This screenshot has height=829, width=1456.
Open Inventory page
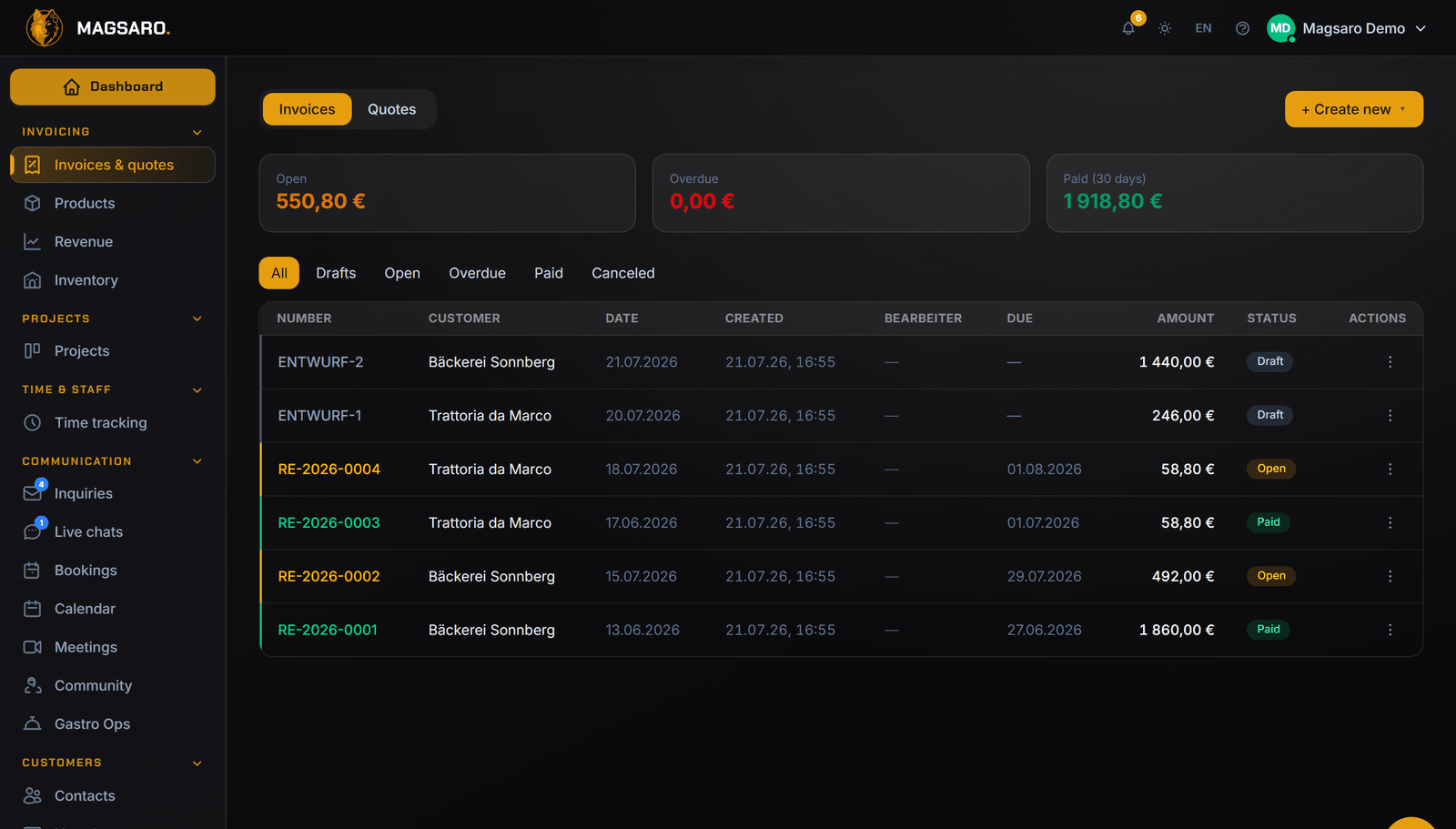[113, 280]
